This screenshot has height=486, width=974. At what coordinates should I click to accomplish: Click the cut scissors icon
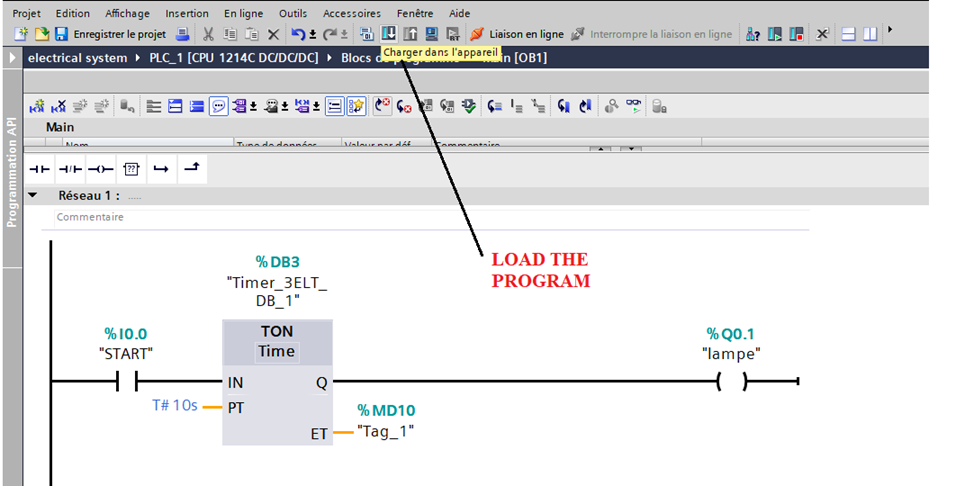coord(208,34)
